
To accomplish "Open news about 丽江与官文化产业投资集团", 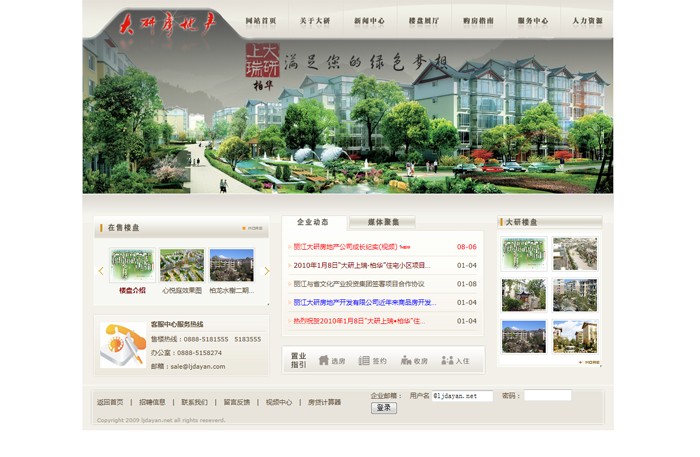I will coord(360,284).
